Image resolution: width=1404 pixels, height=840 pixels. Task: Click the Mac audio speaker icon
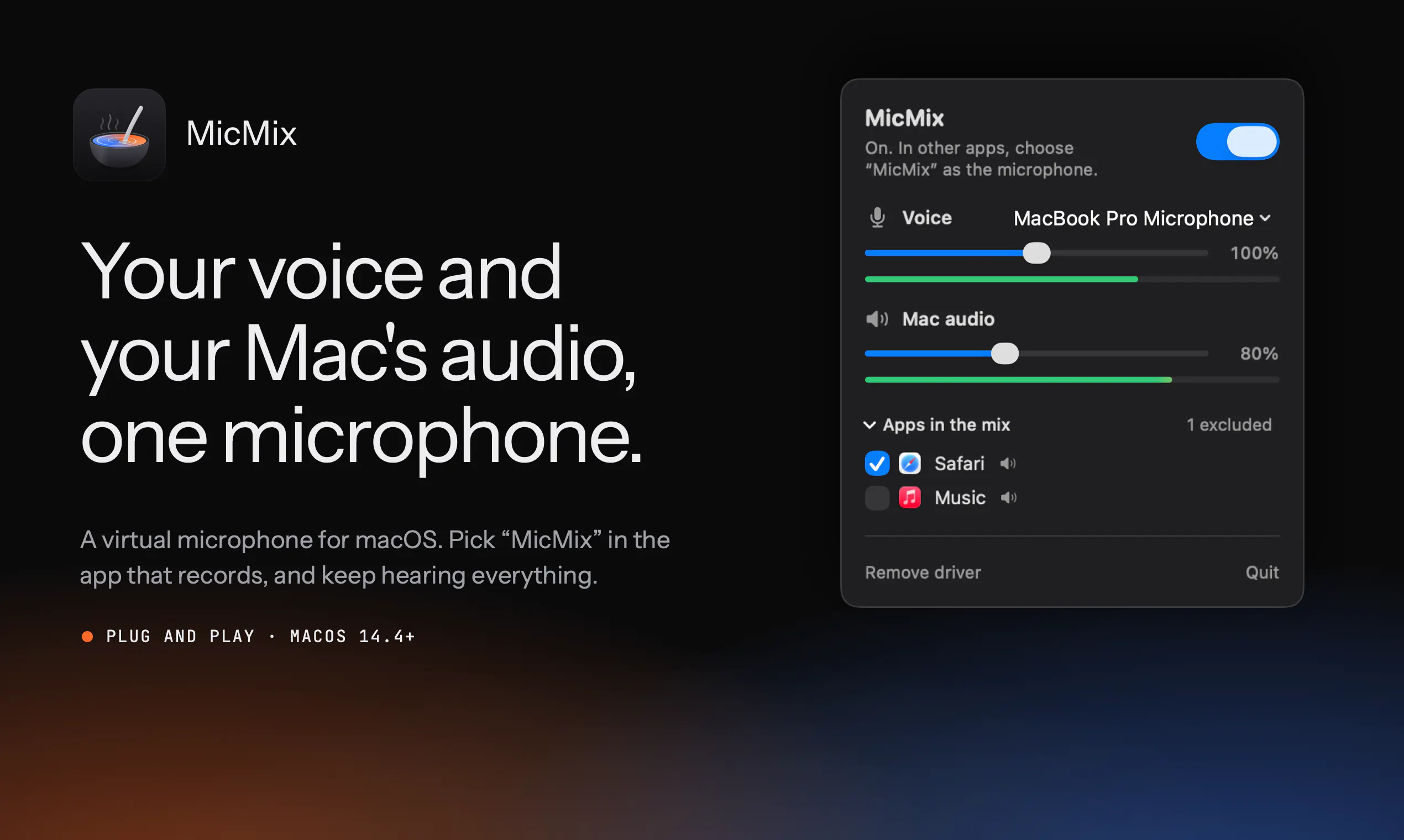[x=877, y=319]
